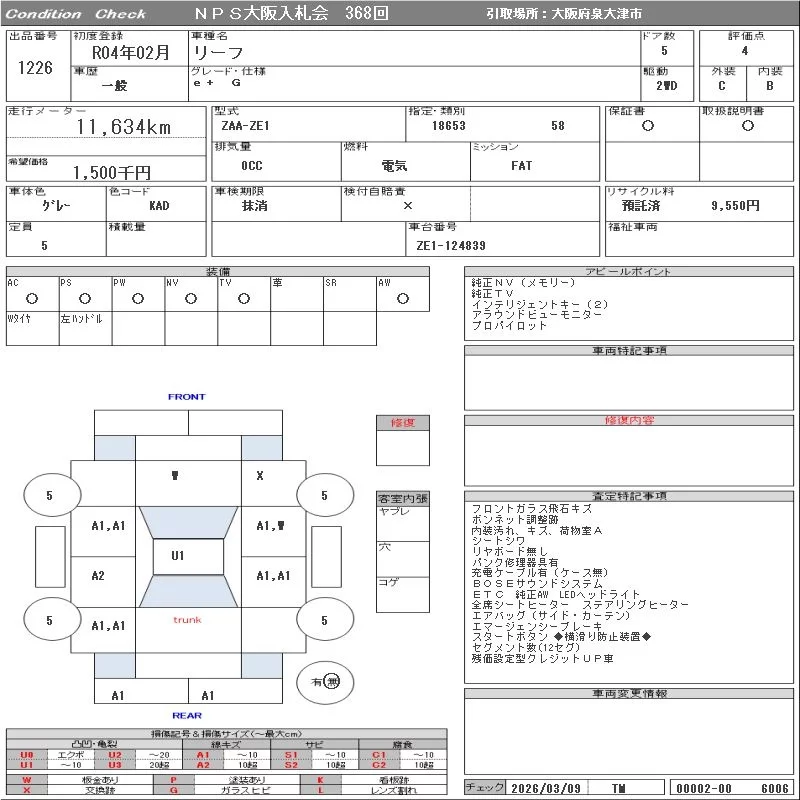Screen dimensions: 800x800
Task: Click the C1 corrosion legend code
Action: pyautogui.click(x=379, y=755)
